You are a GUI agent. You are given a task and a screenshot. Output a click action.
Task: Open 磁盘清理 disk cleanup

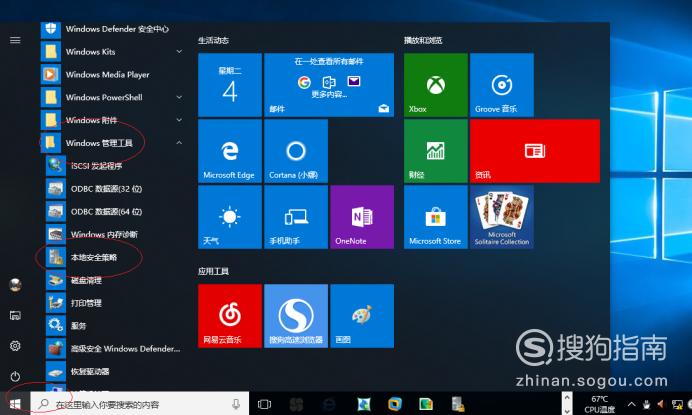pyautogui.click(x=115, y=280)
